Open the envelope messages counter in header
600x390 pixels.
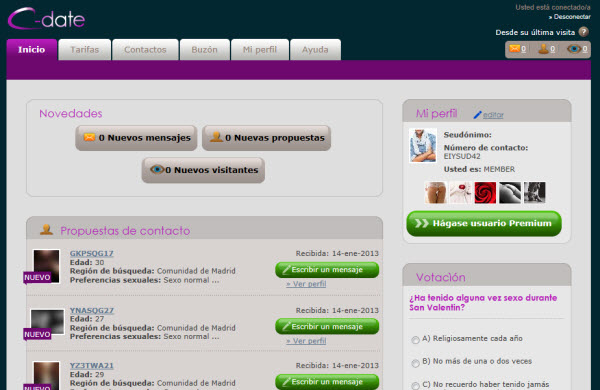(x=518, y=49)
